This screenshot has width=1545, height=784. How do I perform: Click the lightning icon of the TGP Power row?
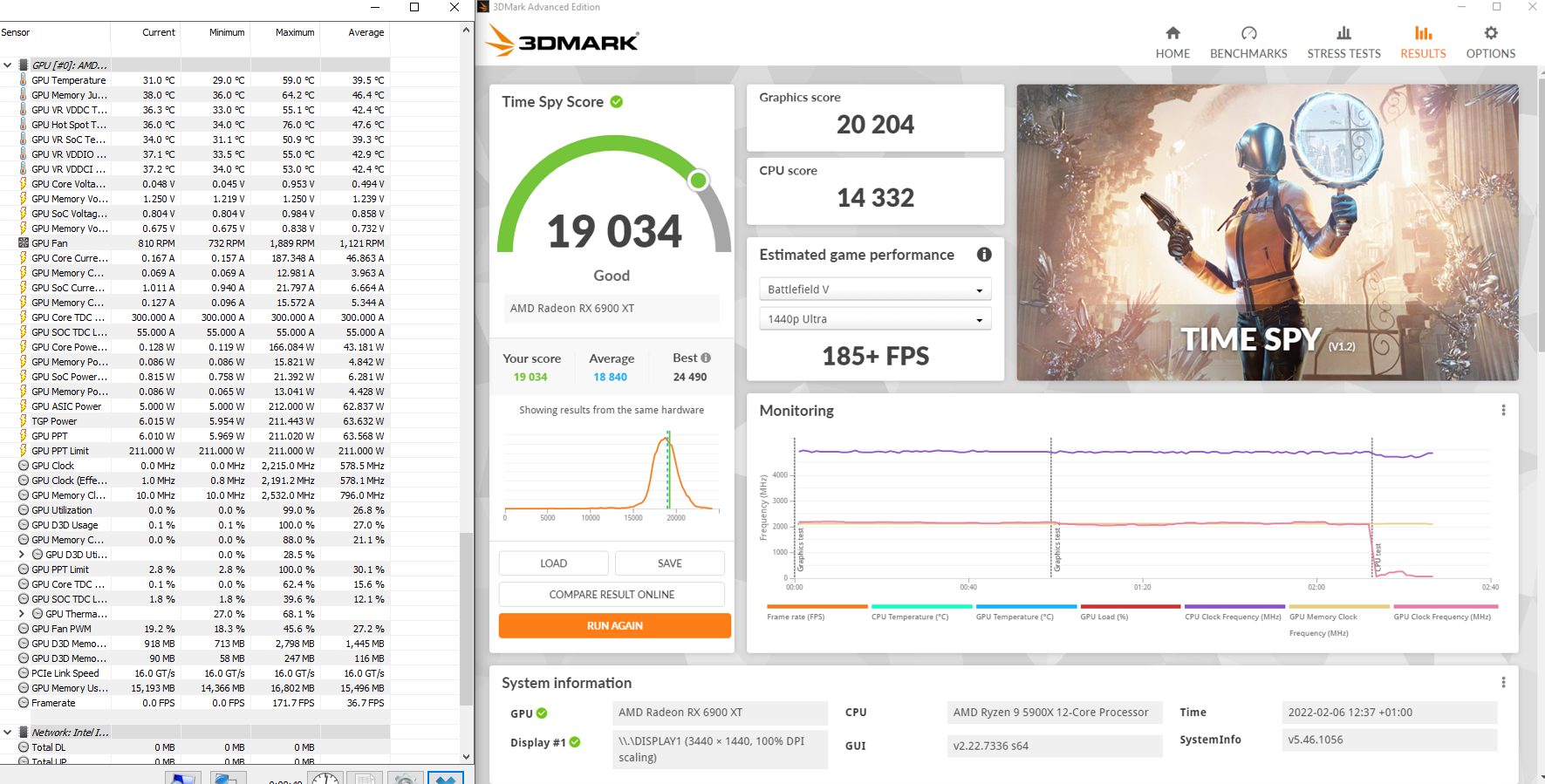click(24, 421)
